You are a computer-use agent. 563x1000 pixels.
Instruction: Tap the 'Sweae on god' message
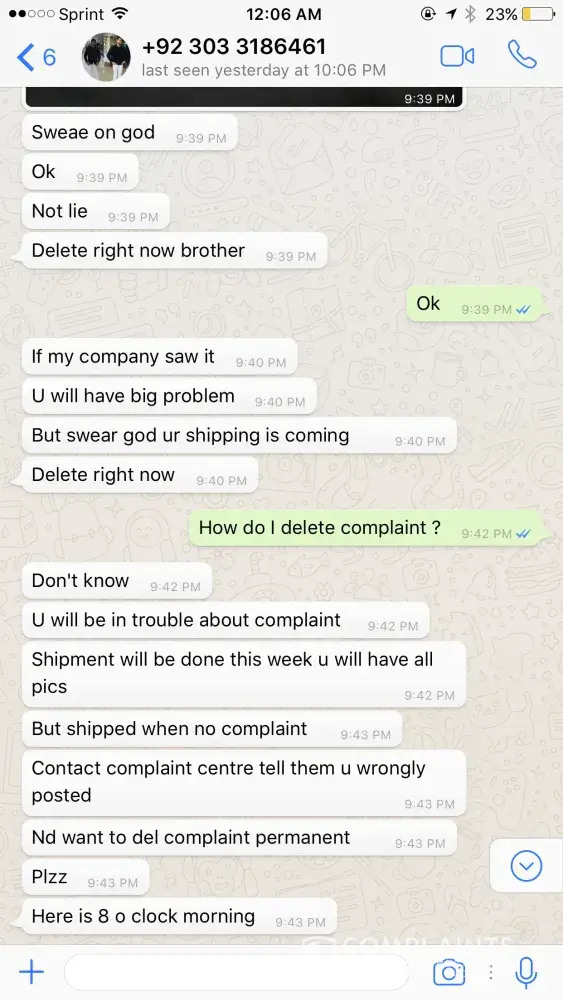point(129,133)
